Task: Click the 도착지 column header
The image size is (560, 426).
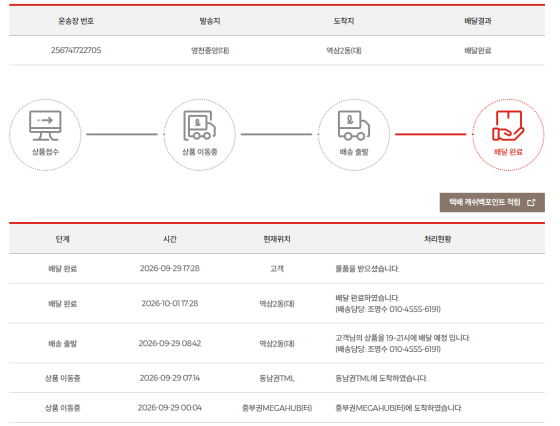Action: 344,21
